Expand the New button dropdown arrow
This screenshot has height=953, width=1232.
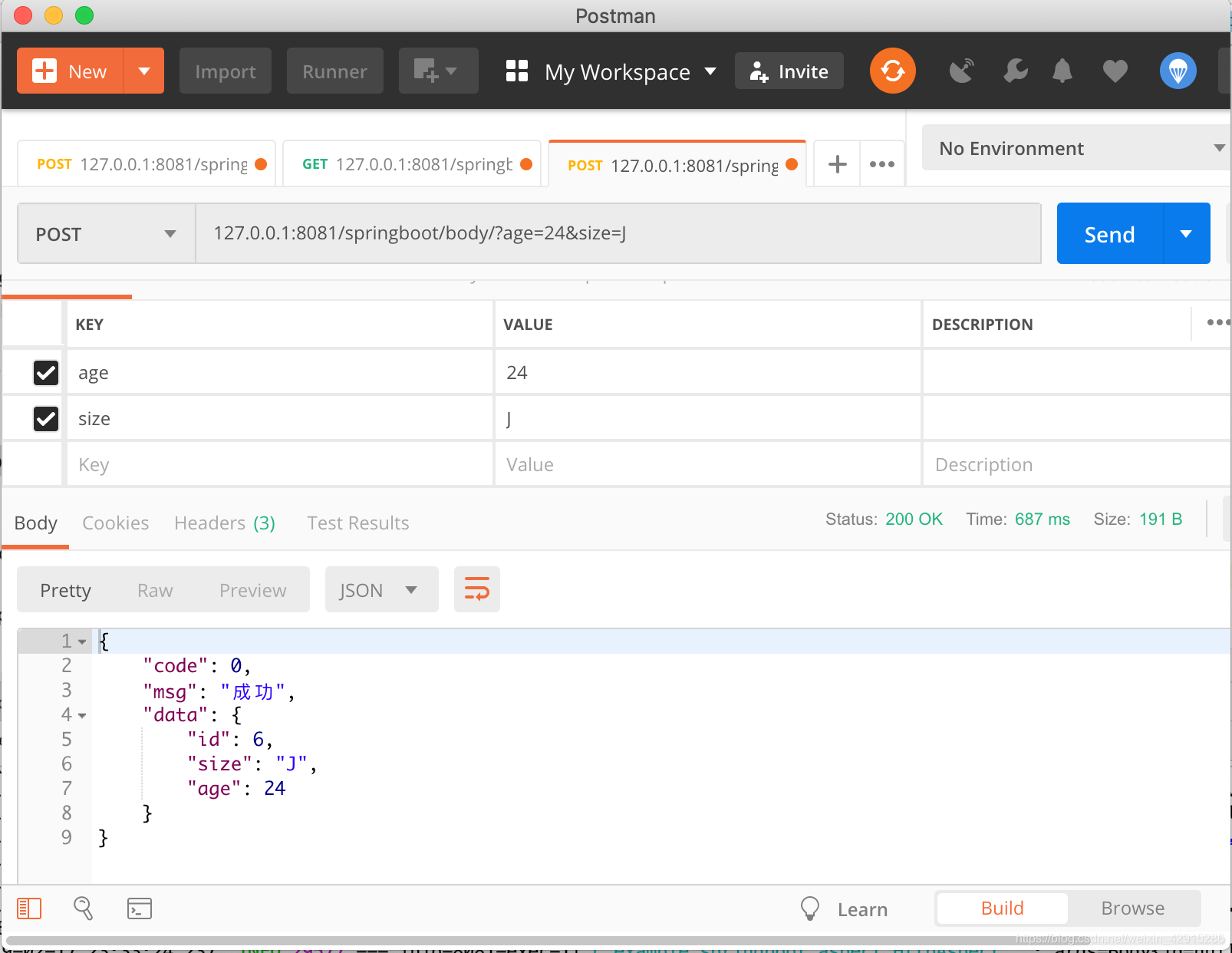tap(144, 71)
